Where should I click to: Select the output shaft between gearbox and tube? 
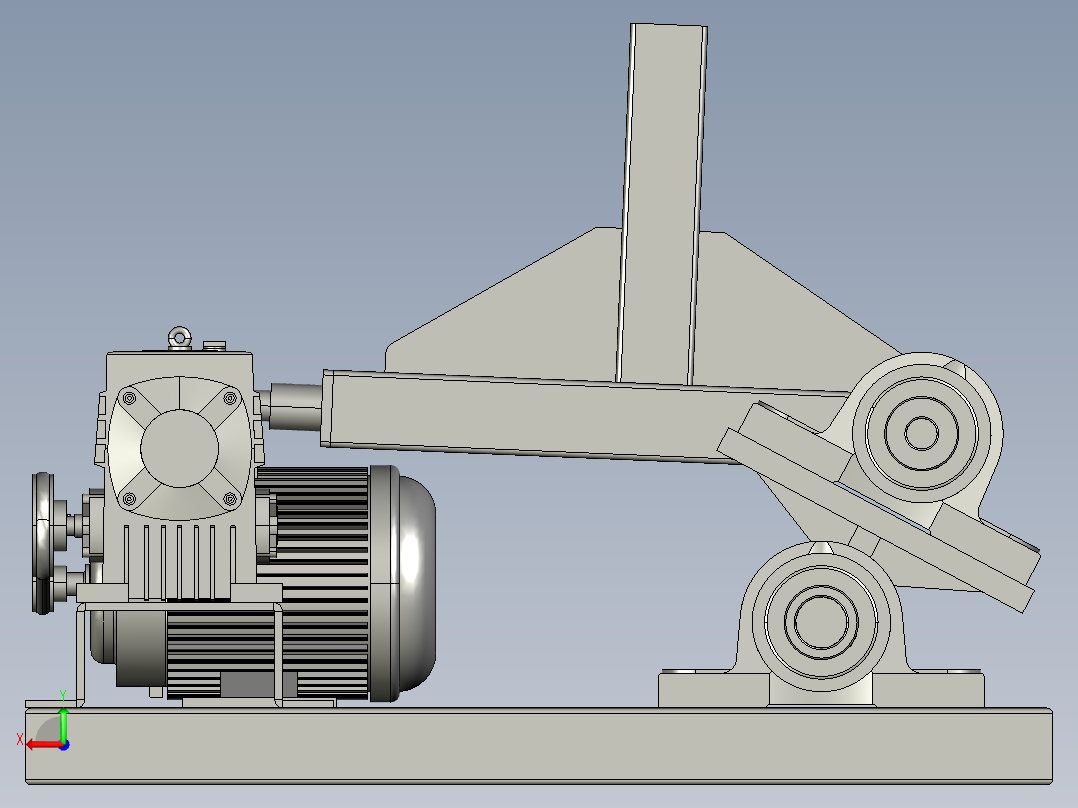tap(294, 407)
